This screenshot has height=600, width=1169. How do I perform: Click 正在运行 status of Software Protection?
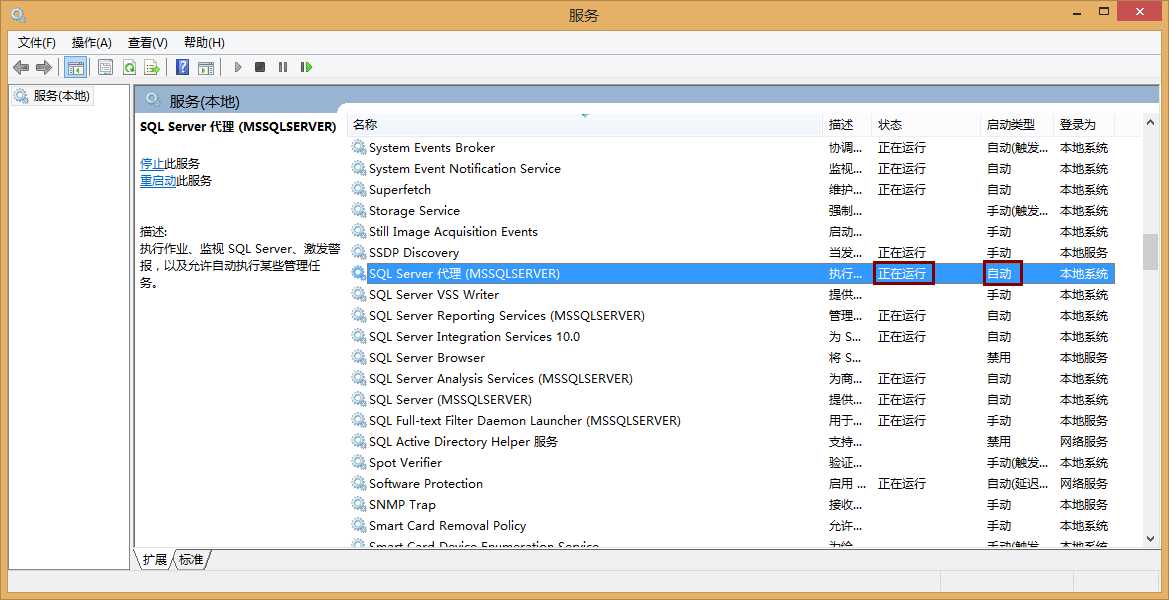[902, 484]
